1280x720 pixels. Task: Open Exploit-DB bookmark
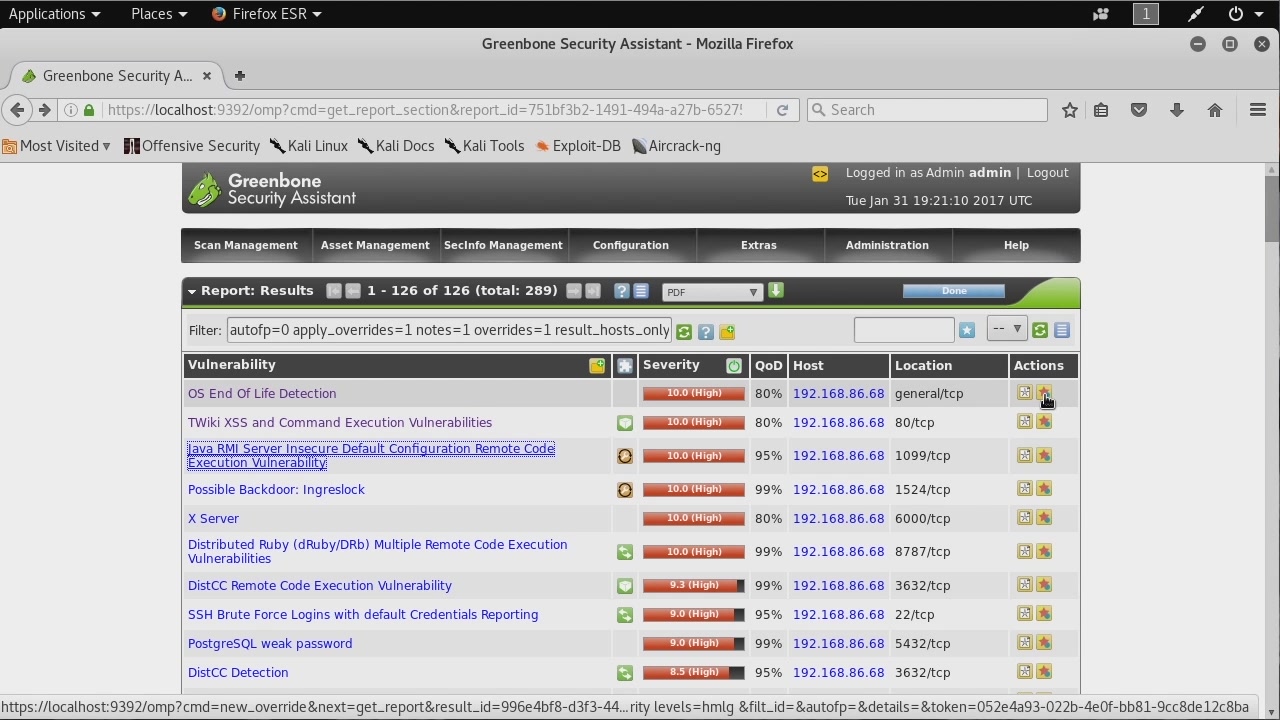click(x=578, y=146)
